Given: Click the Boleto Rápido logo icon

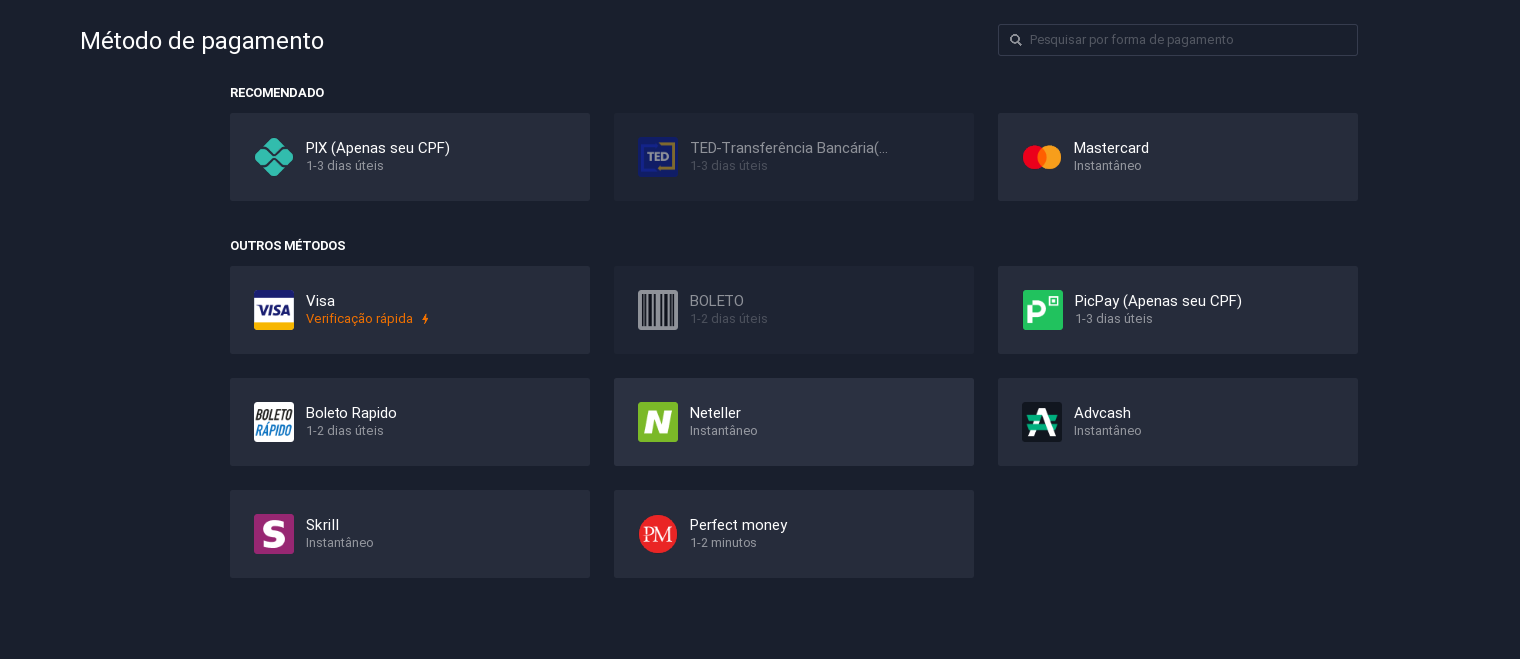Looking at the screenshot, I should (x=274, y=422).
